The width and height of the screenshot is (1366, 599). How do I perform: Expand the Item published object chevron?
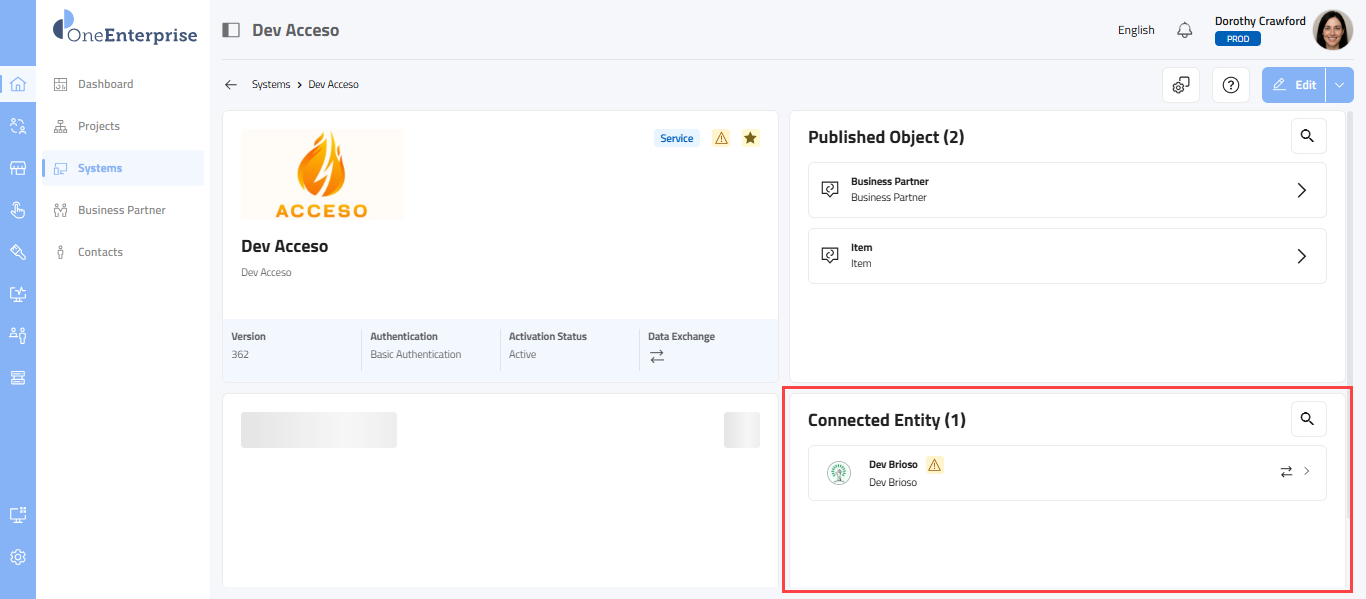[1301, 256]
